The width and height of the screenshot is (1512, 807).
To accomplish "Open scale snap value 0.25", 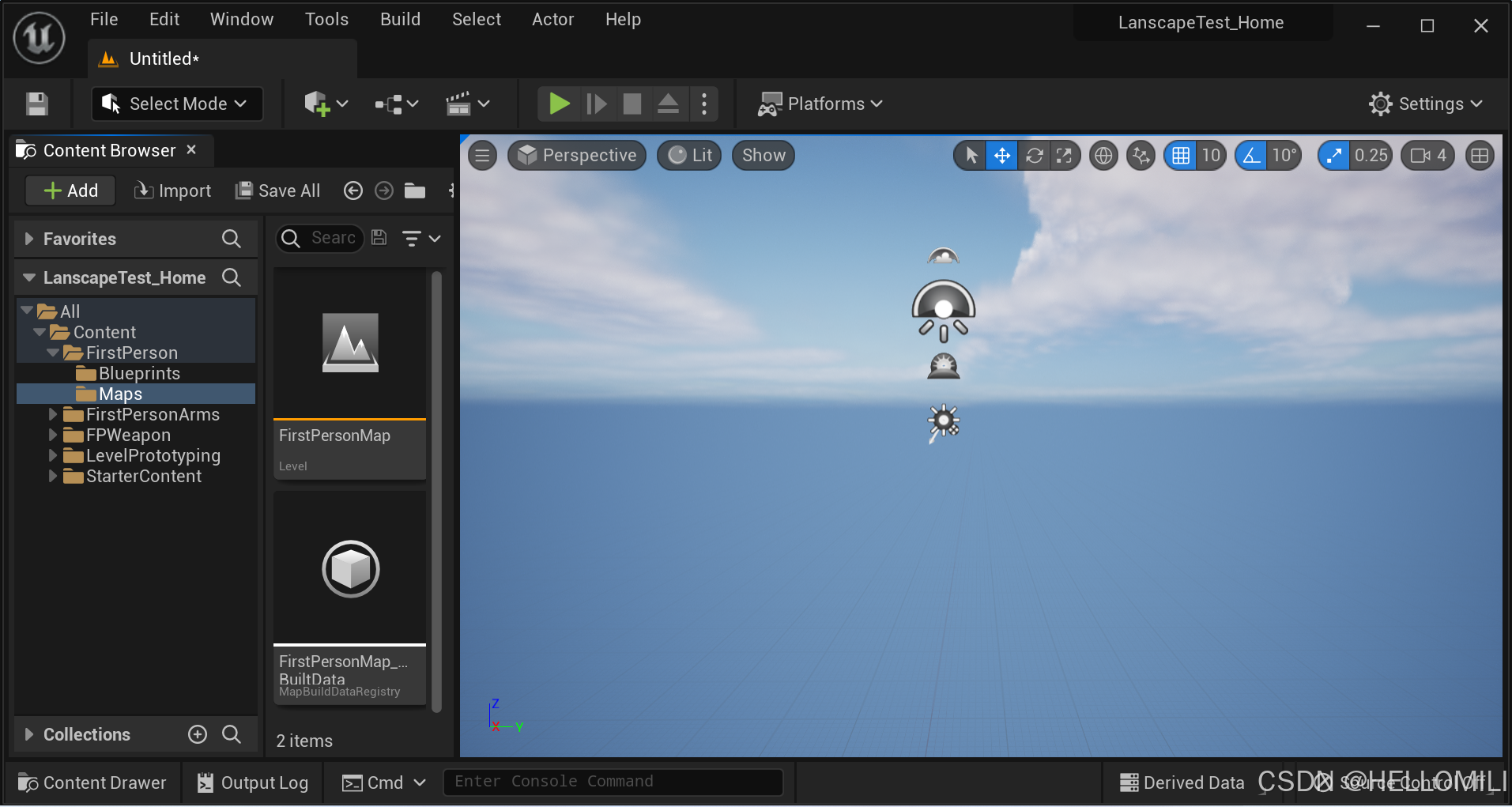I will coord(1371,156).
